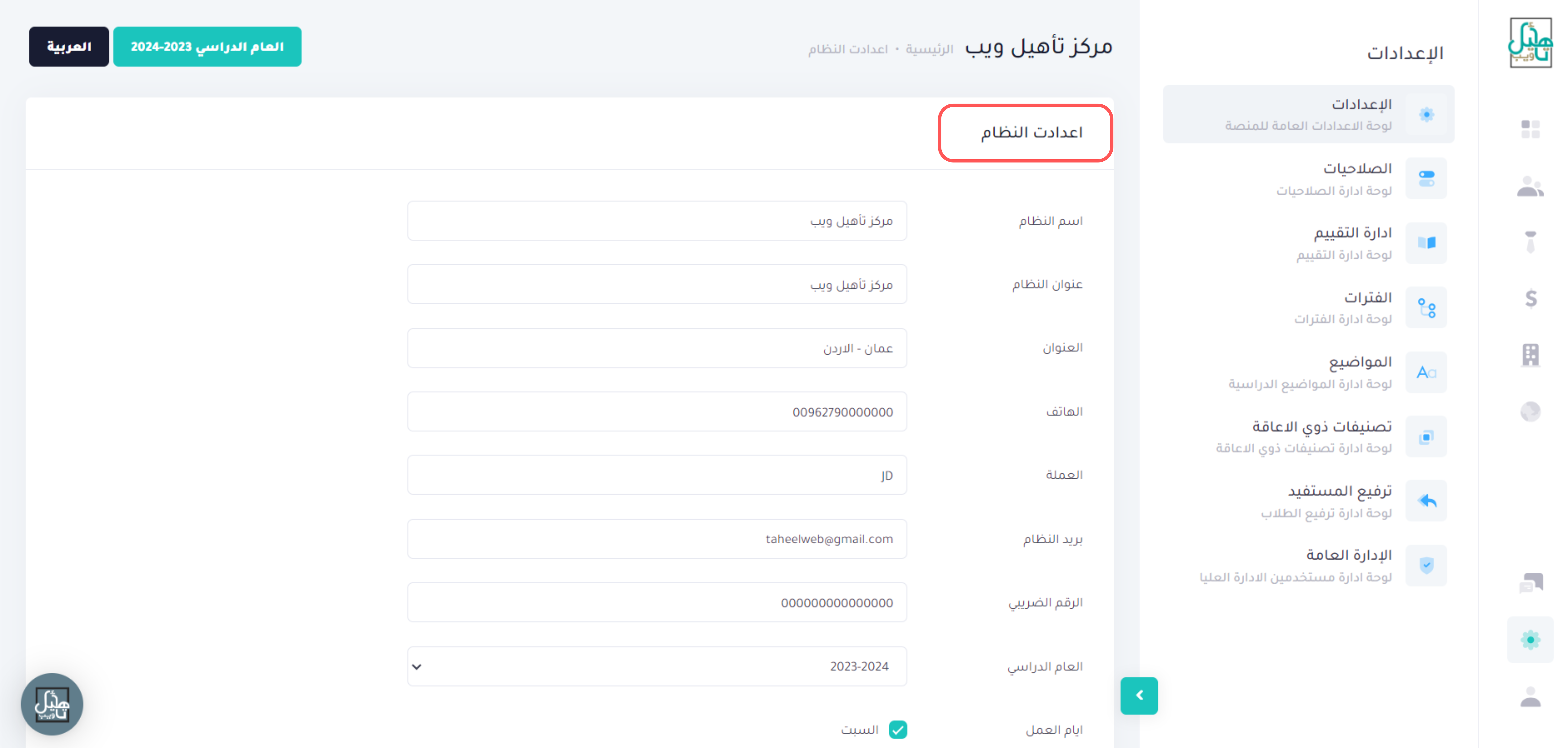Click the الرقم الضريبي tax number field

coord(657,602)
